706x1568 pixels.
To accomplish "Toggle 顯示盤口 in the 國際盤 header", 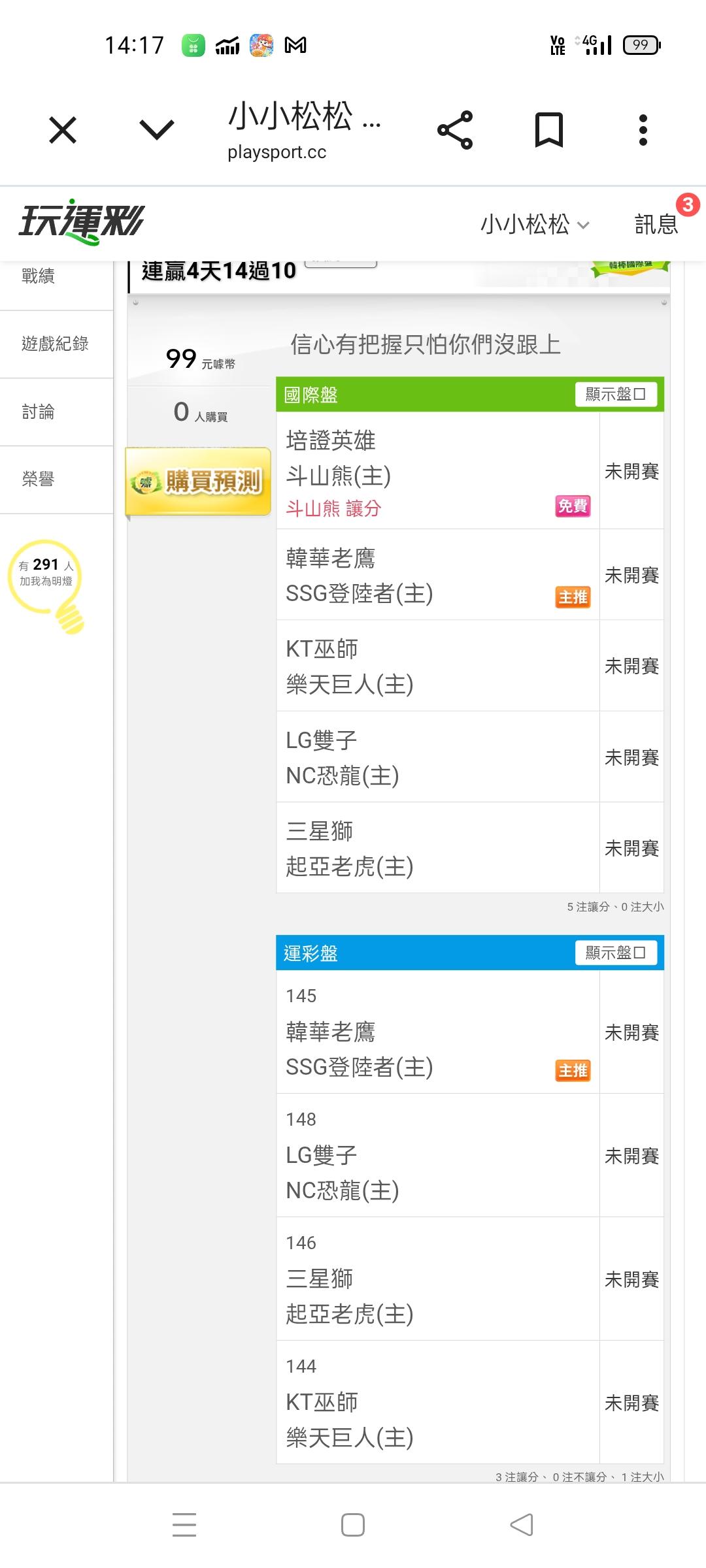I will (616, 394).
